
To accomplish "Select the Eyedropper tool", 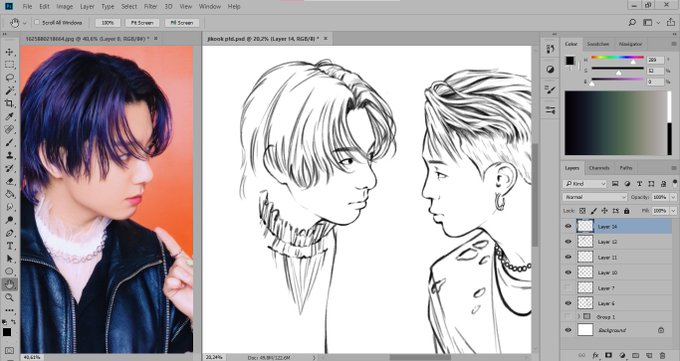I will (9, 116).
